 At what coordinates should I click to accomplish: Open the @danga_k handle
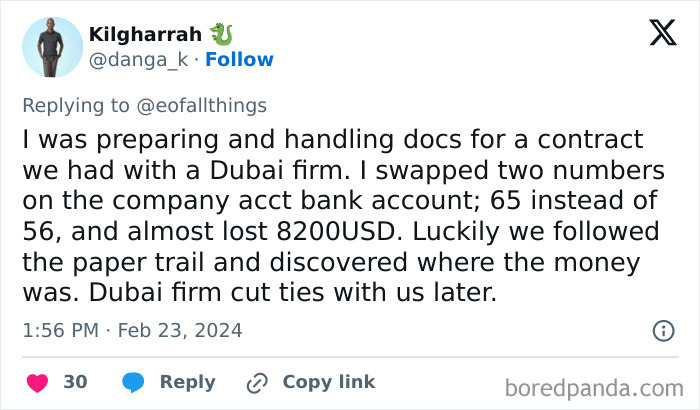pyautogui.click(x=141, y=60)
